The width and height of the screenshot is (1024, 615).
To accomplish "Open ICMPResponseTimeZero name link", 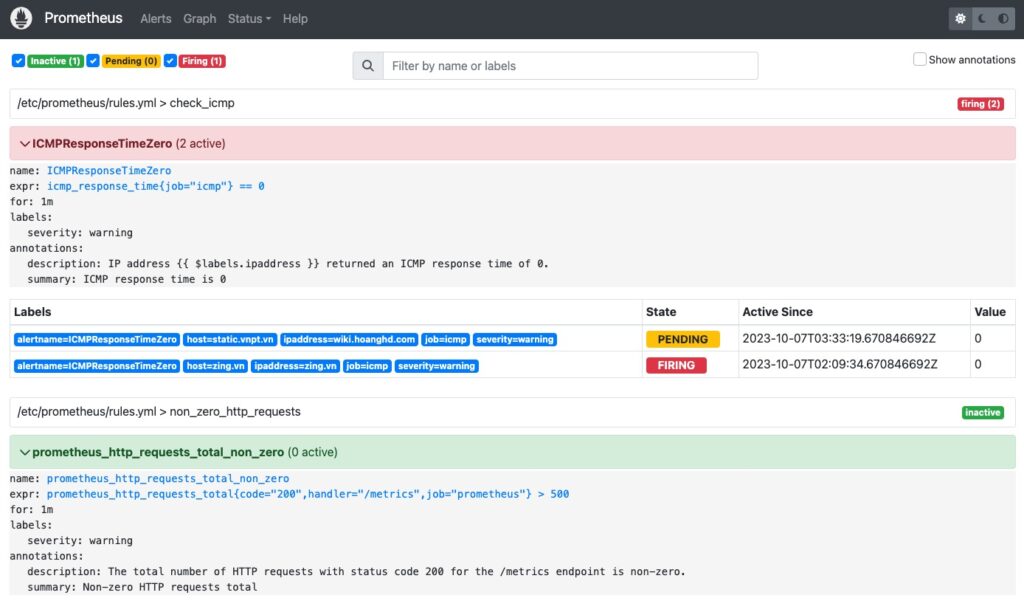I will (108, 170).
